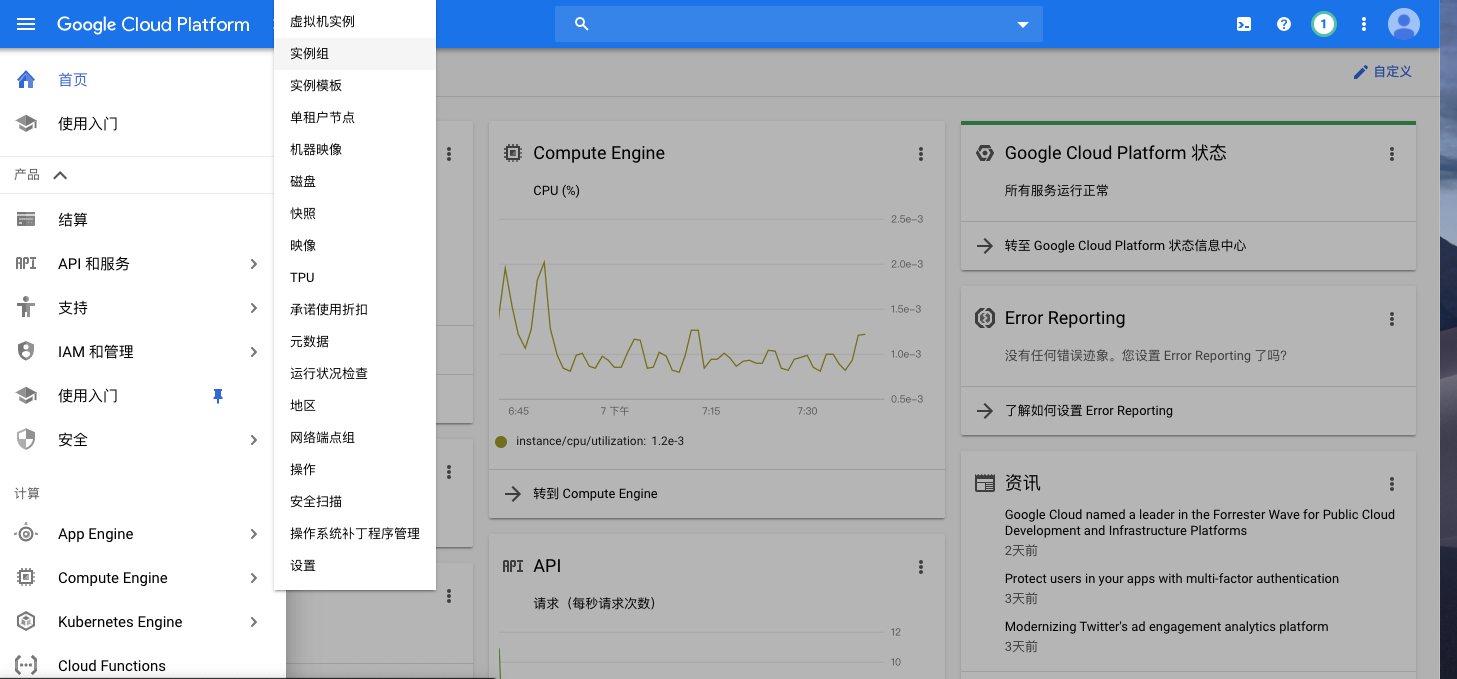Activate the Cloud Shell terminal icon
1457x679 pixels.
tap(1244, 24)
